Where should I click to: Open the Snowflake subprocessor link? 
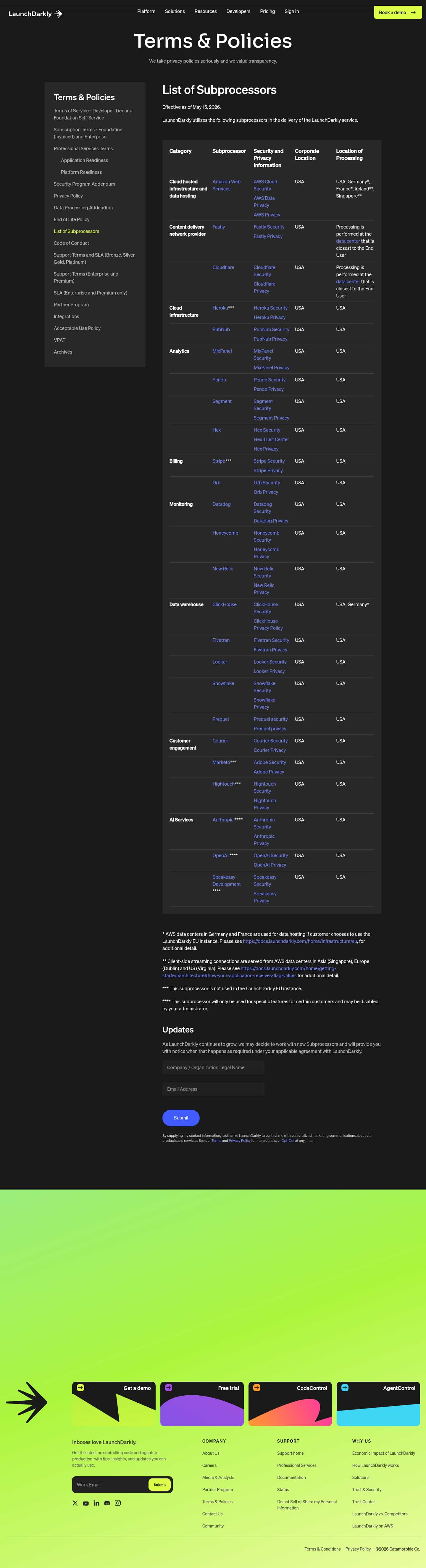(223, 684)
